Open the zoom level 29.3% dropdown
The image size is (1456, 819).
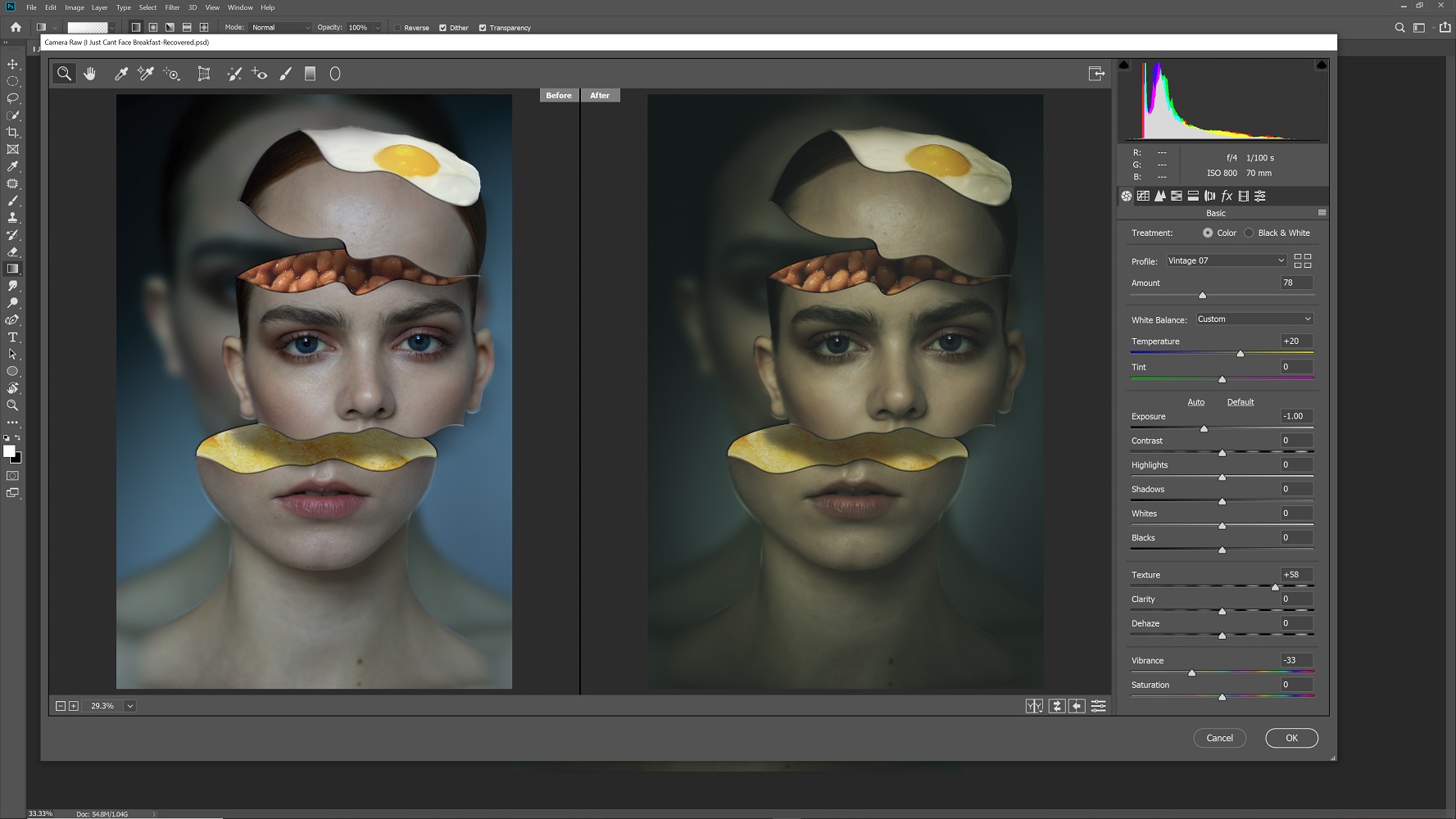129,706
